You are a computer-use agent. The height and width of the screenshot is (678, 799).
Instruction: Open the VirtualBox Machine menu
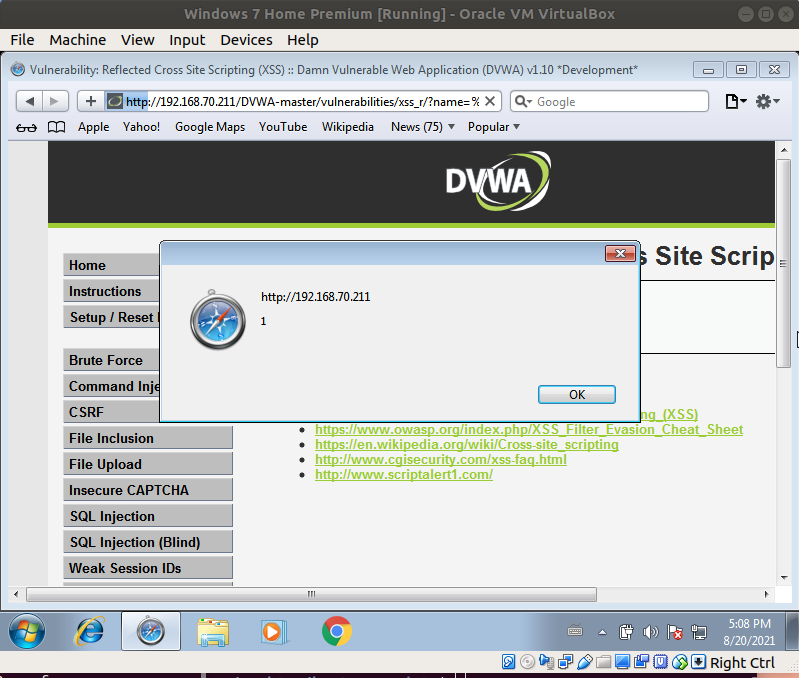(77, 40)
